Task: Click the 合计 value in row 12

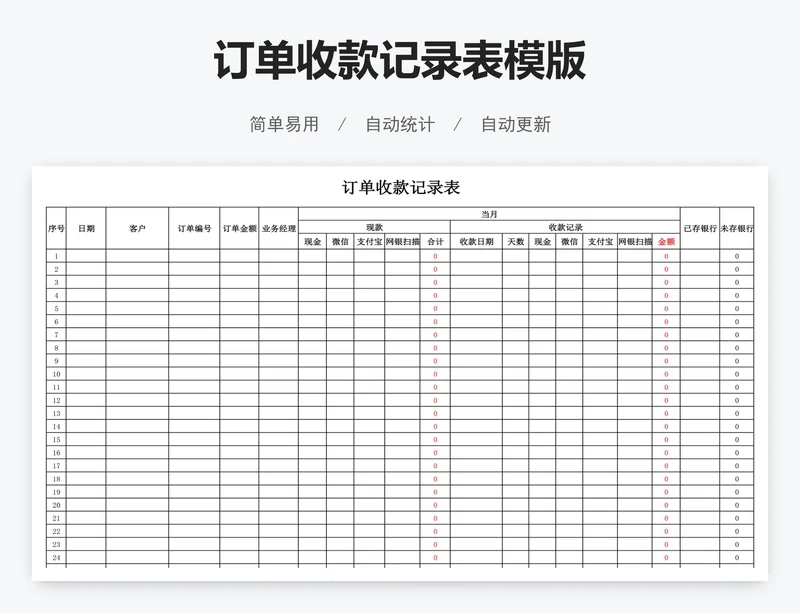Action: [x=435, y=400]
